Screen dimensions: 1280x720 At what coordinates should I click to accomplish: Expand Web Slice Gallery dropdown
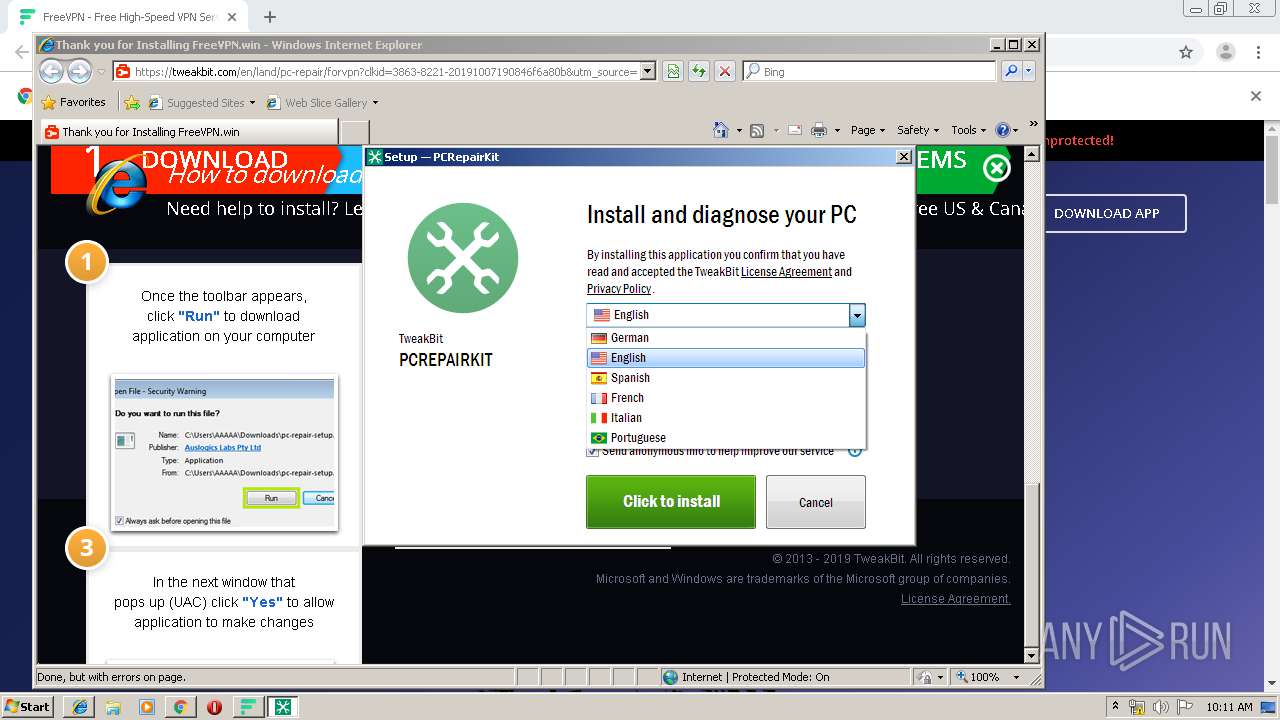375,103
